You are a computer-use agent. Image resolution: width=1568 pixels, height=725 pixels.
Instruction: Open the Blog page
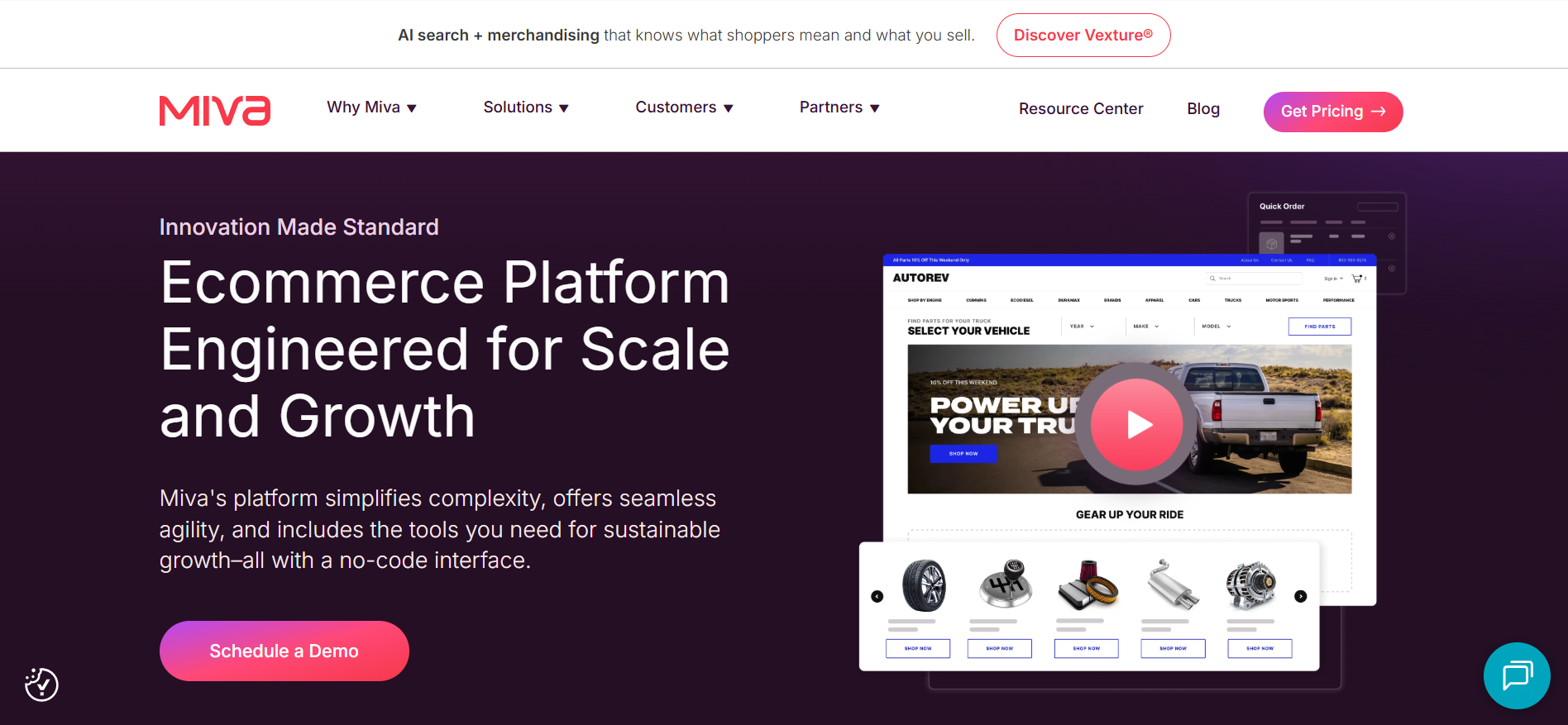tap(1203, 109)
